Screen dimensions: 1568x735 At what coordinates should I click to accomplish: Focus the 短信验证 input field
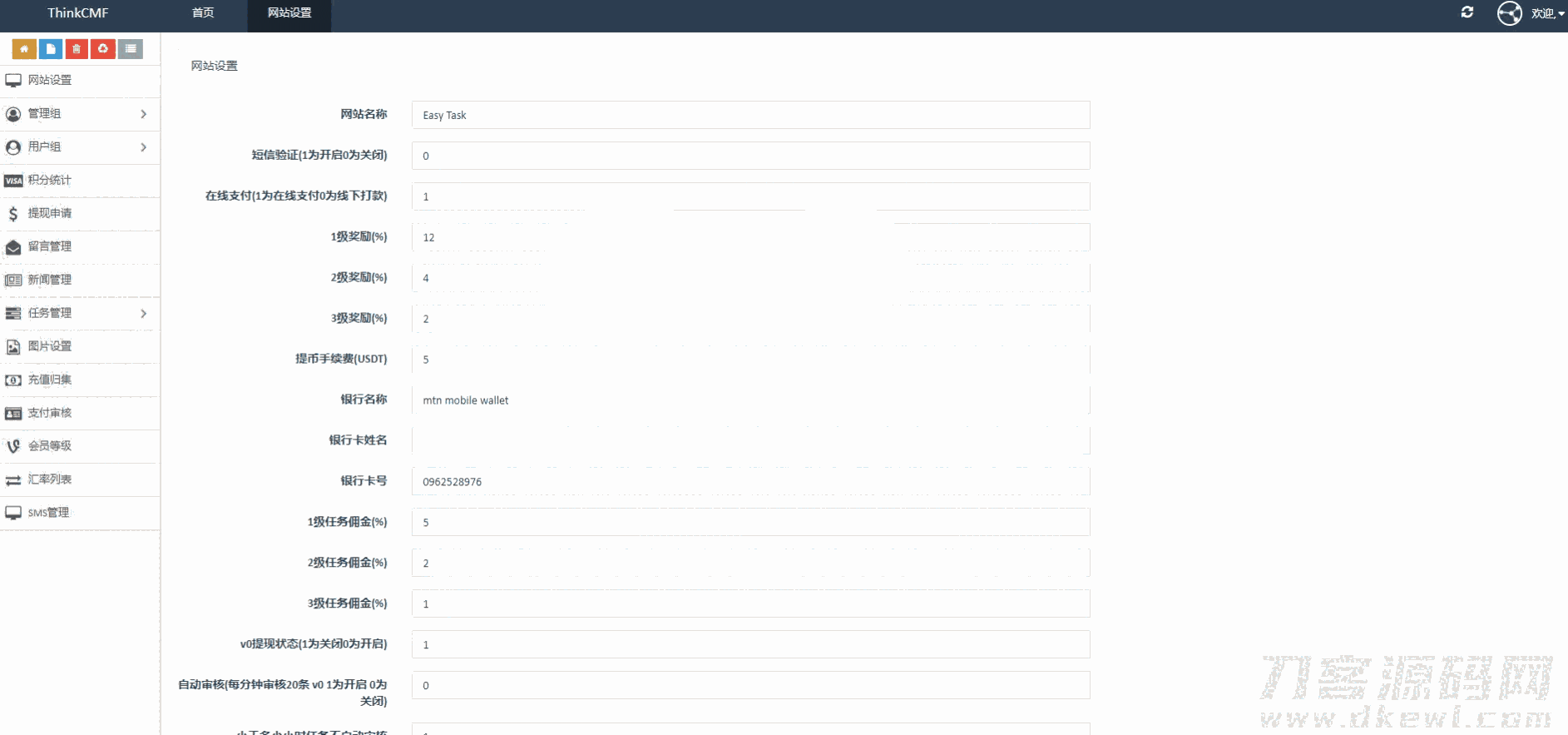pyautogui.click(x=751, y=156)
